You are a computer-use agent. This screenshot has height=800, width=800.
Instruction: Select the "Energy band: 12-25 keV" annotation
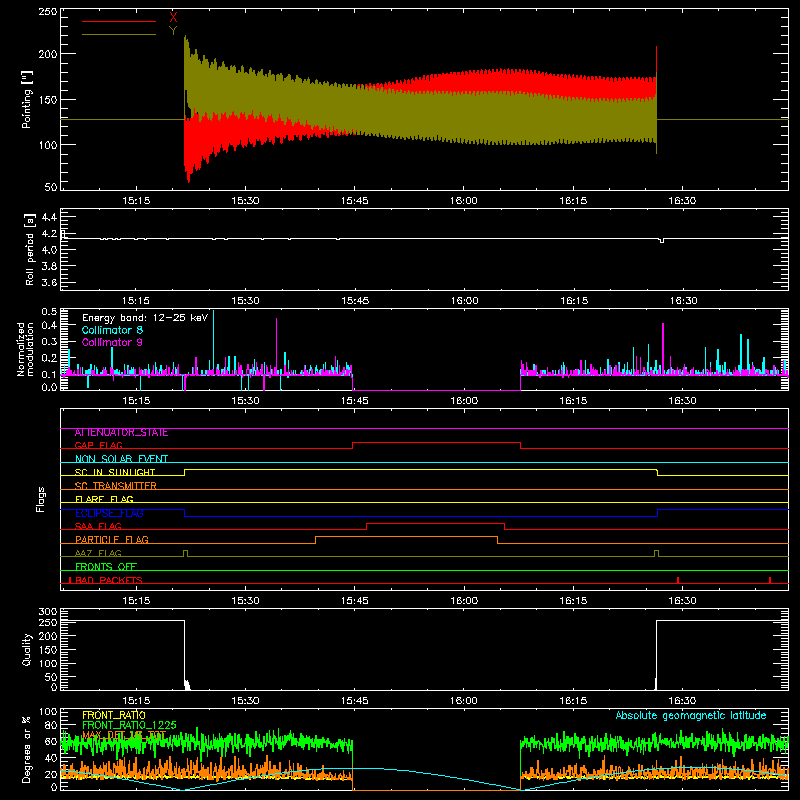(145, 318)
